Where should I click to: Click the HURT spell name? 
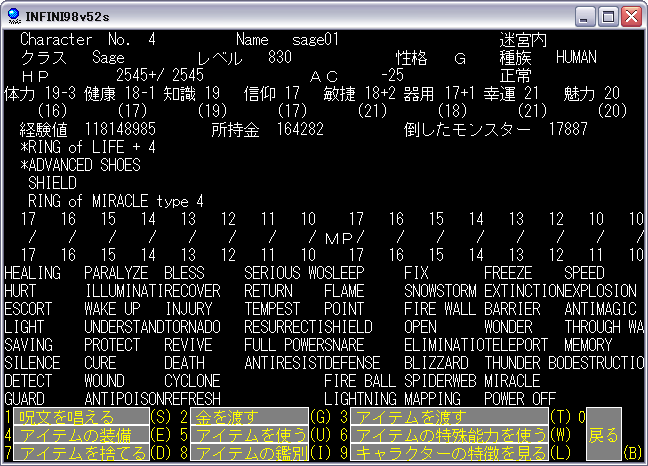[20, 291]
